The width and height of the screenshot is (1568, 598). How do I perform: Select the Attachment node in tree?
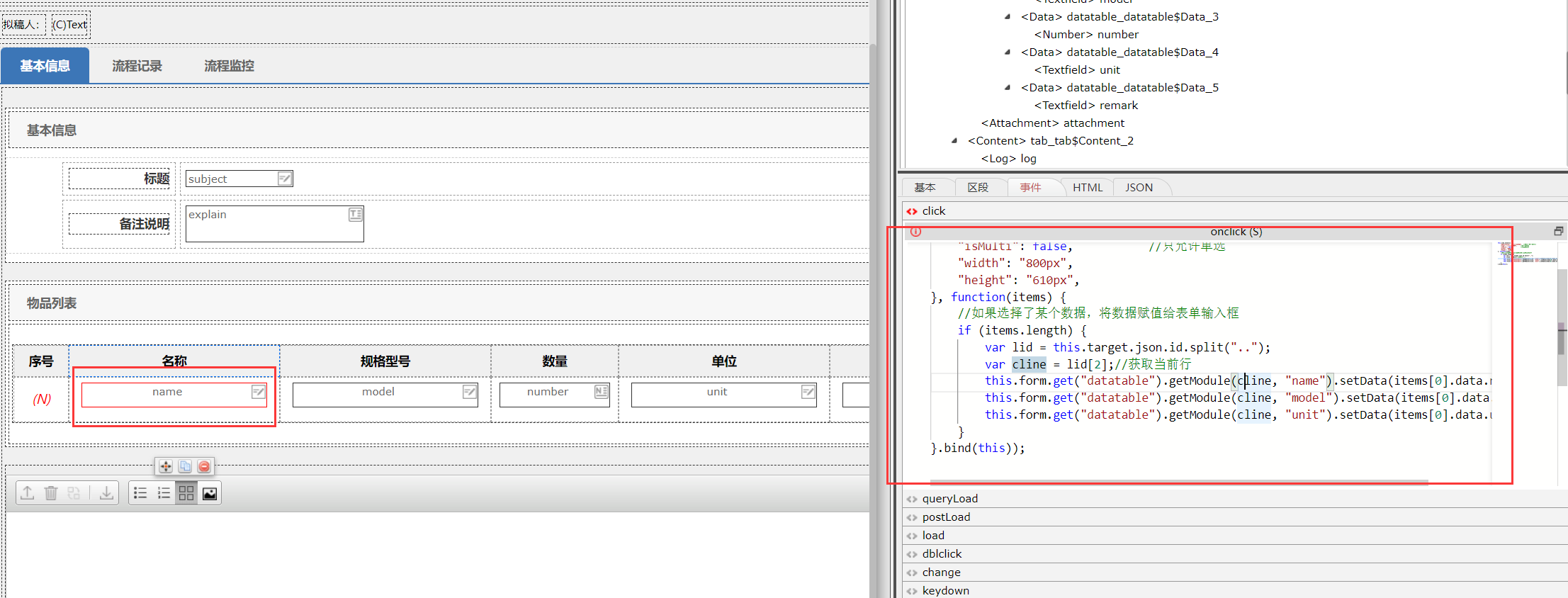(x=1052, y=123)
